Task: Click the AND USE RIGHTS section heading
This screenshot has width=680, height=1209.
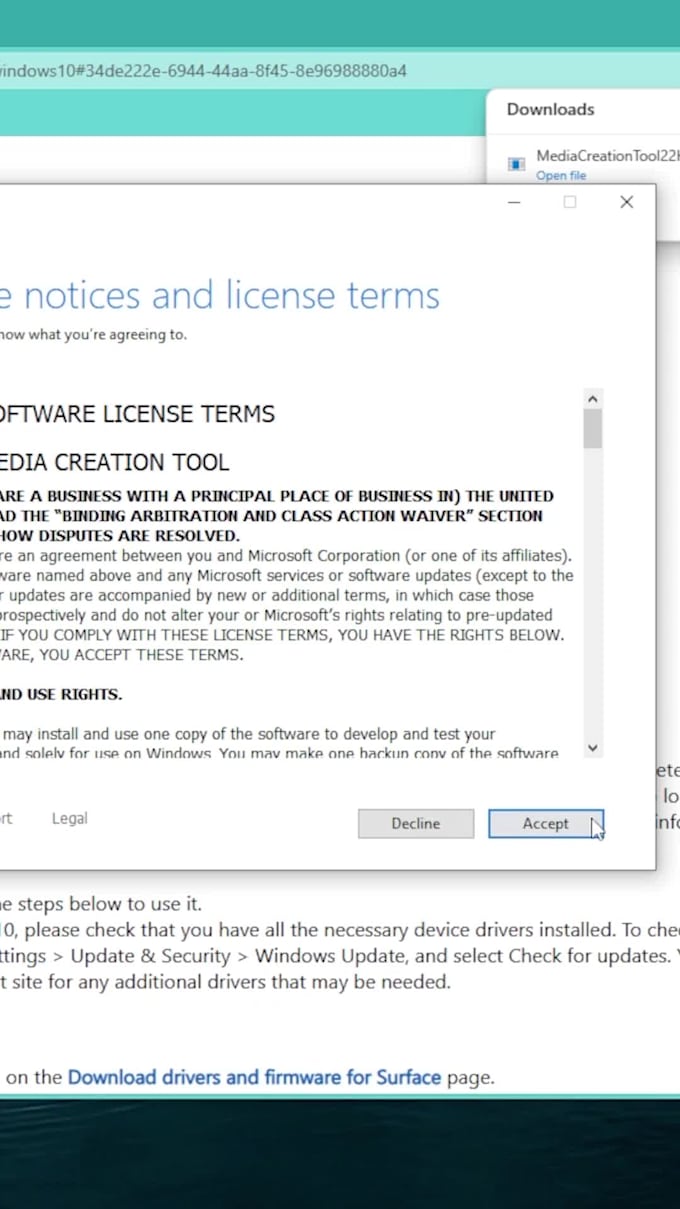Action: tap(61, 694)
